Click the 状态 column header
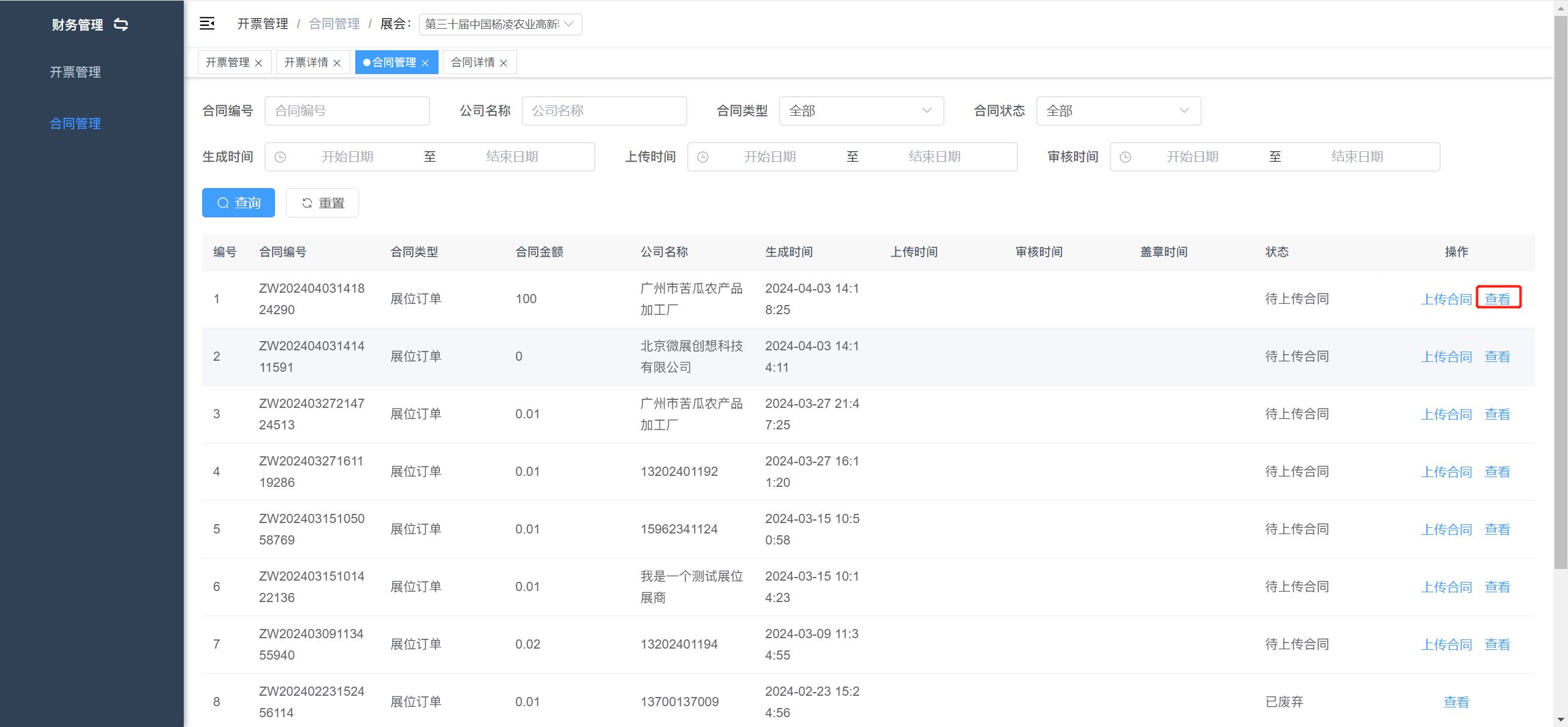This screenshot has width=1568, height=727. click(1277, 252)
